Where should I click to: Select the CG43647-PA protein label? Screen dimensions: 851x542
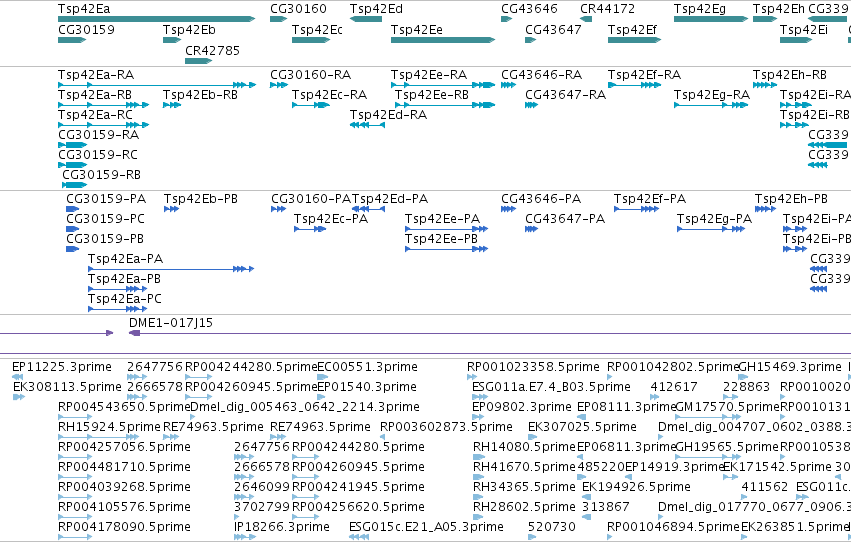(x=565, y=219)
